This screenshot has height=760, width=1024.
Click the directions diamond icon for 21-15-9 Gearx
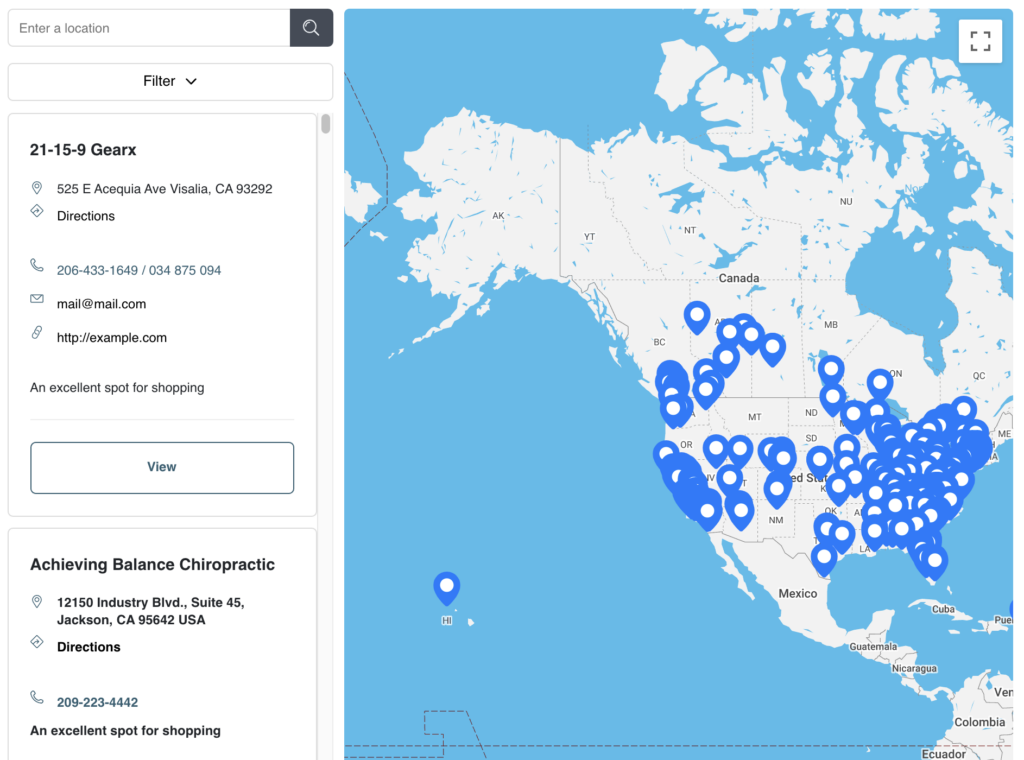tap(37, 211)
